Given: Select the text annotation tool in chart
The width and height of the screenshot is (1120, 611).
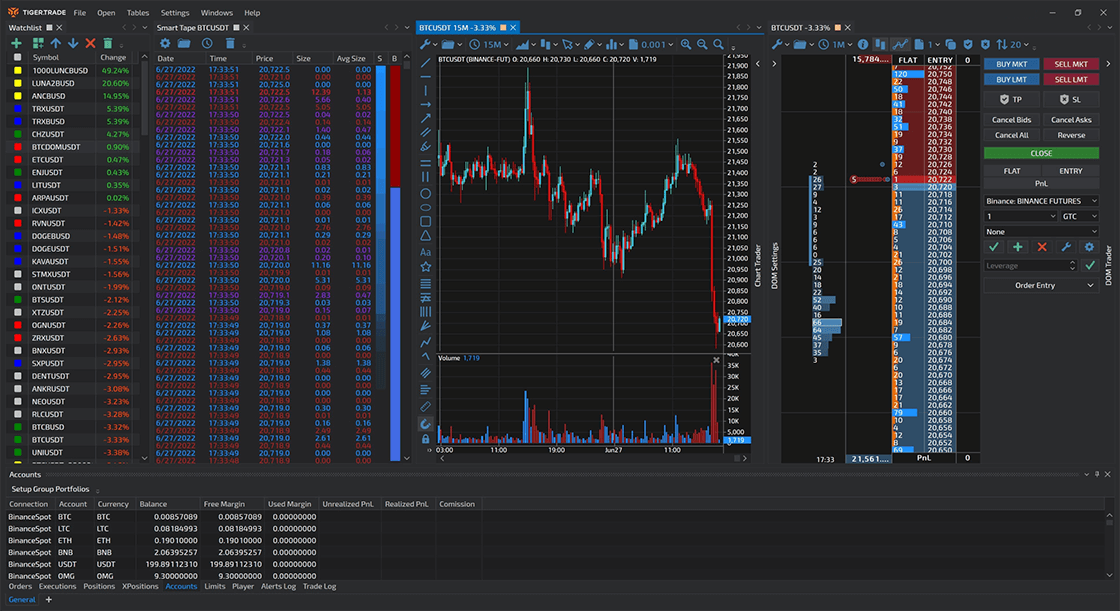Looking at the screenshot, I should (426, 252).
